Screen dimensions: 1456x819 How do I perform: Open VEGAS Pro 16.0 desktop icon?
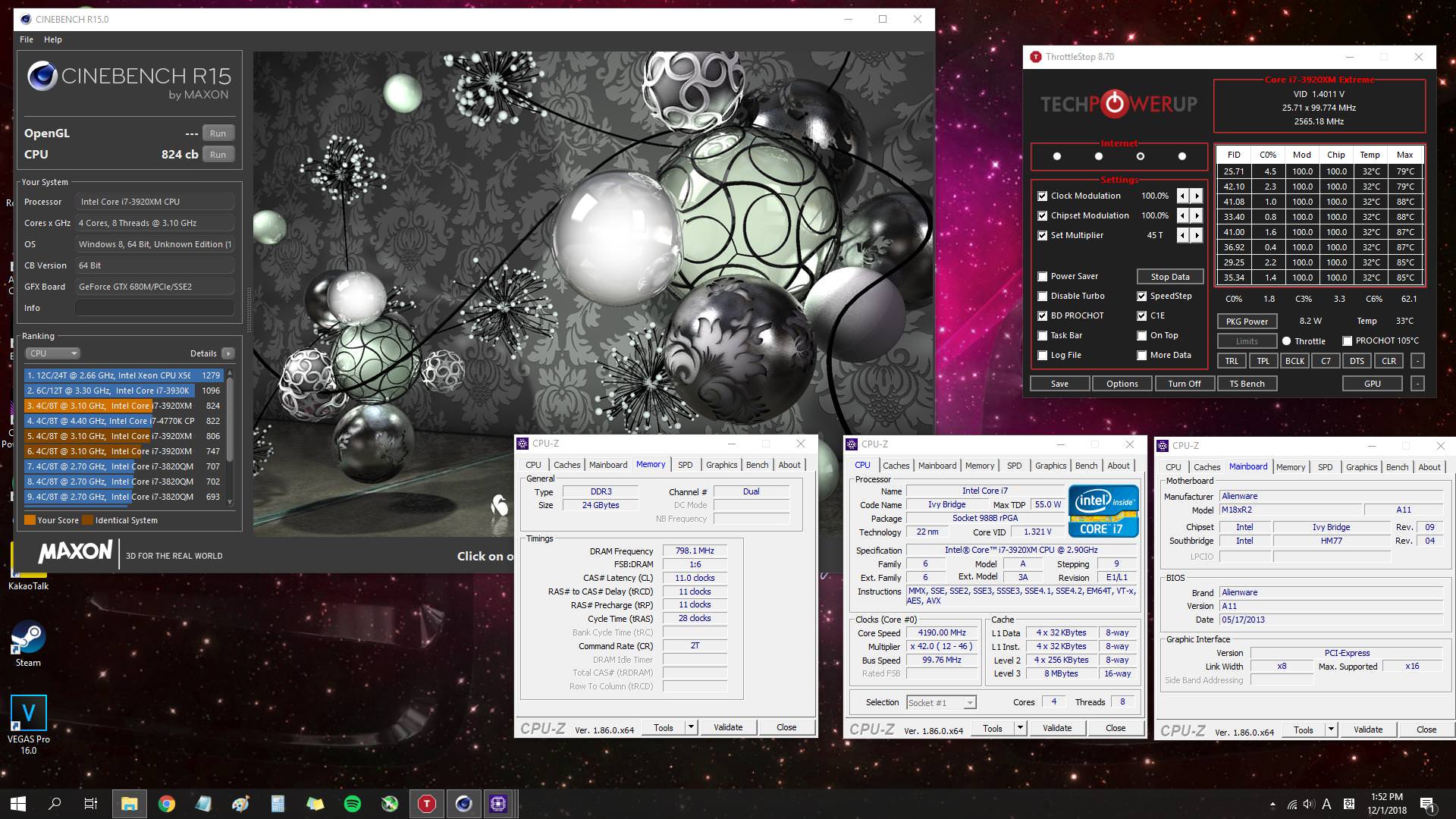28,714
